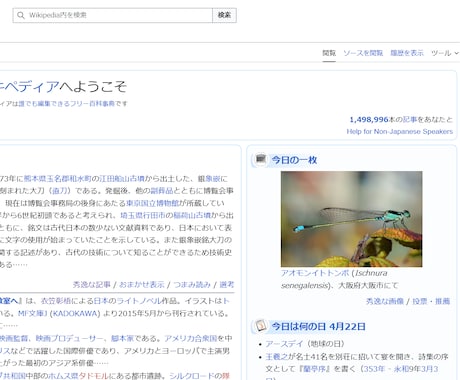Open the 江田船山古墳 link
460x380 pixels.
tap(122, 179)
